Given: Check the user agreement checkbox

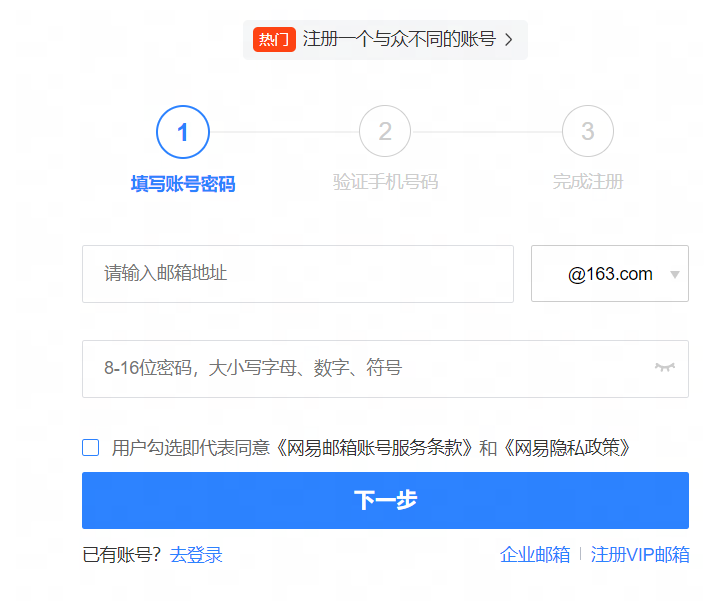Looking at the screenshot, I should coord(90,447).
